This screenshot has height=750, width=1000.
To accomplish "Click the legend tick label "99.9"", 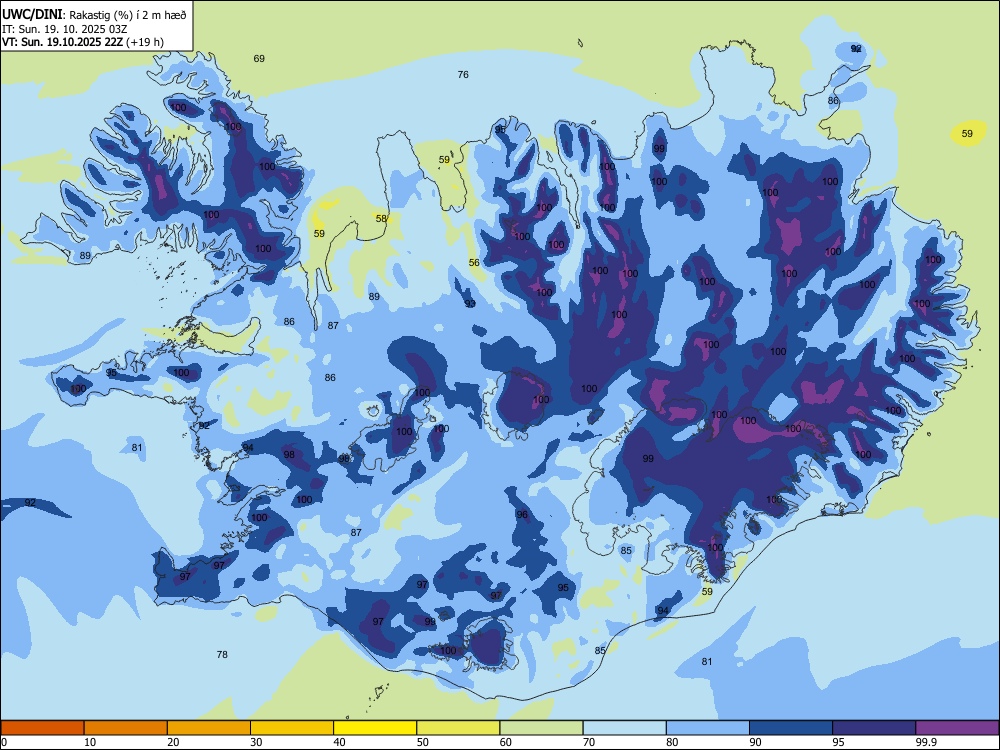I will click(x=925, y=742).
